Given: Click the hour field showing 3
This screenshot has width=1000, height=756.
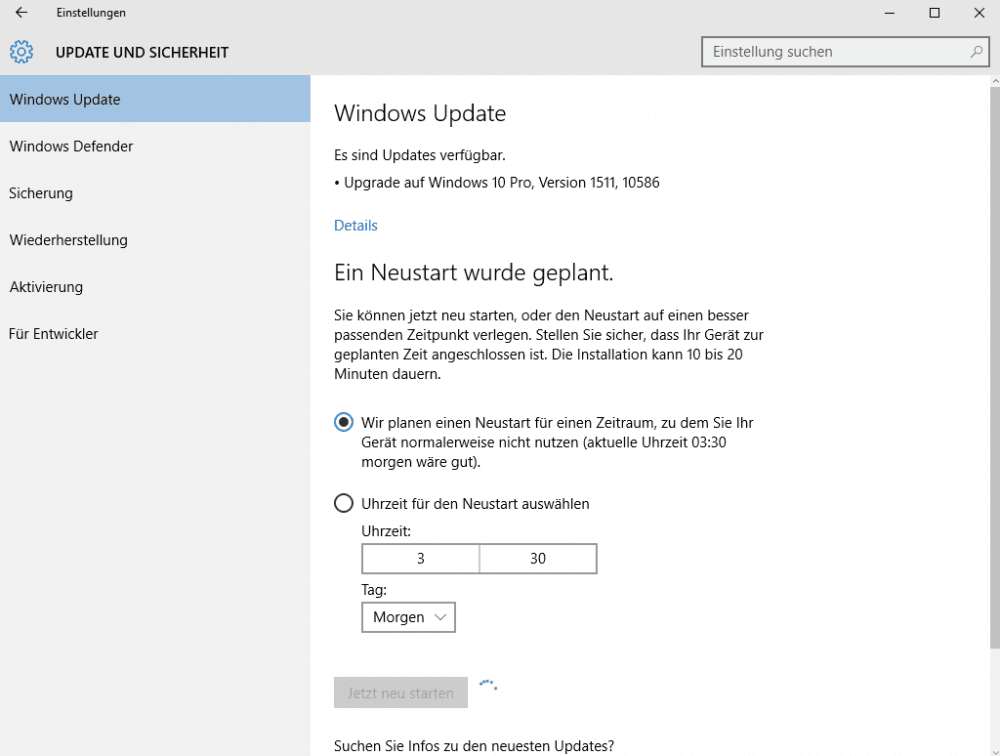Looking at the screenshot, I should click(x=420, y=559).
